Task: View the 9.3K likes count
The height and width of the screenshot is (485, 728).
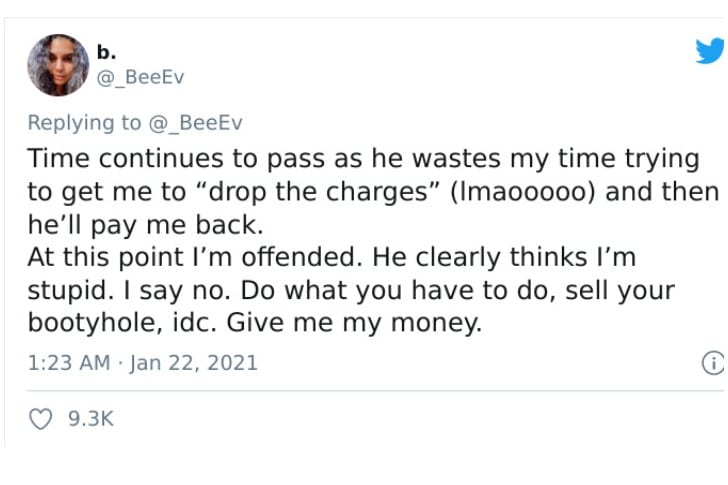Action: coord(91,419)
